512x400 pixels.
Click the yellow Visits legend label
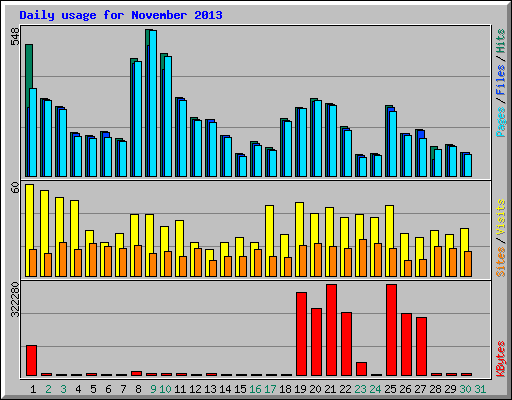pyautogui.click(x=501, y=217)
